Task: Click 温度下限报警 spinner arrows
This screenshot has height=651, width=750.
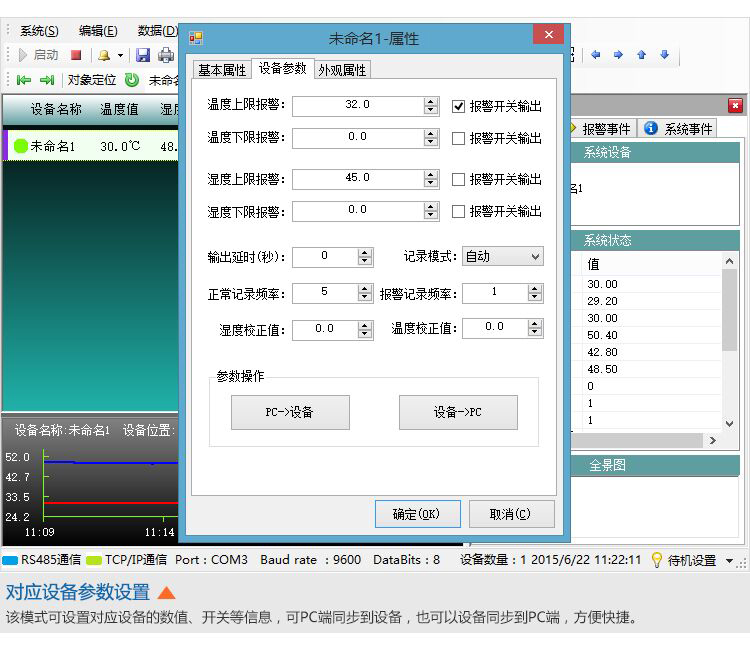Action: coord(430,138)
